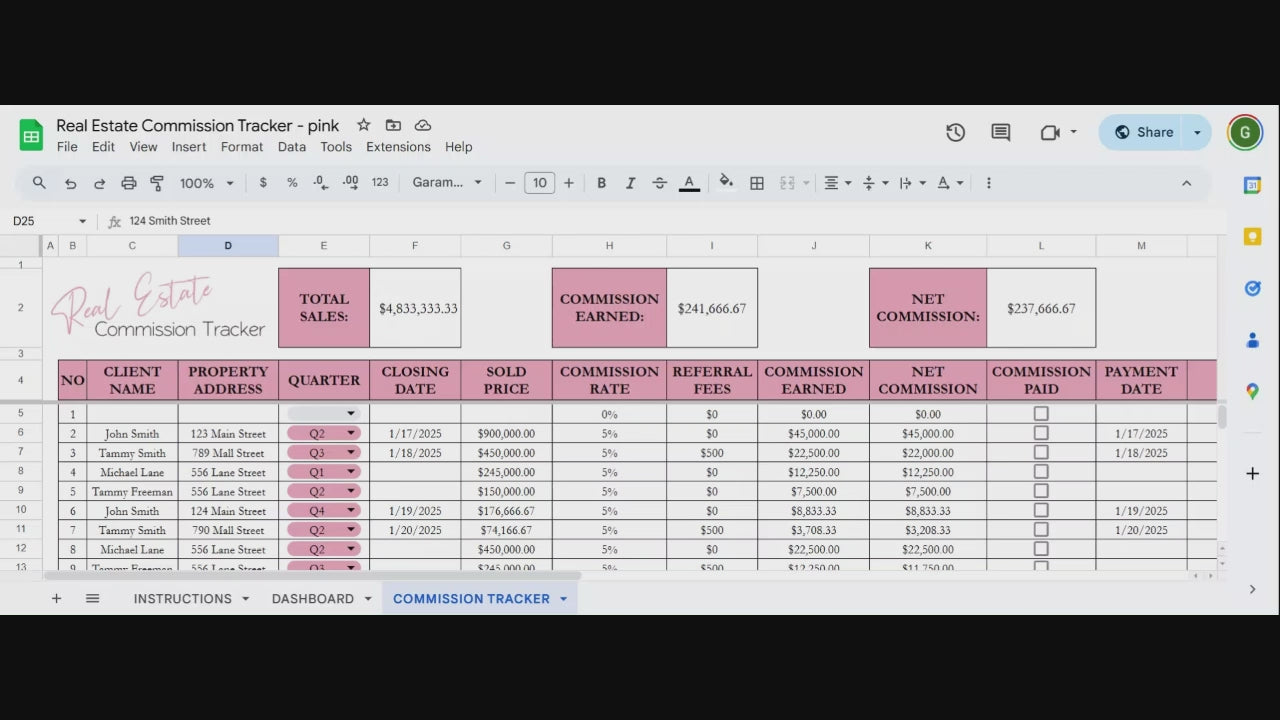Open the comments icon
Screen dimensions: 1280x720
click(x=1000, y=132)
